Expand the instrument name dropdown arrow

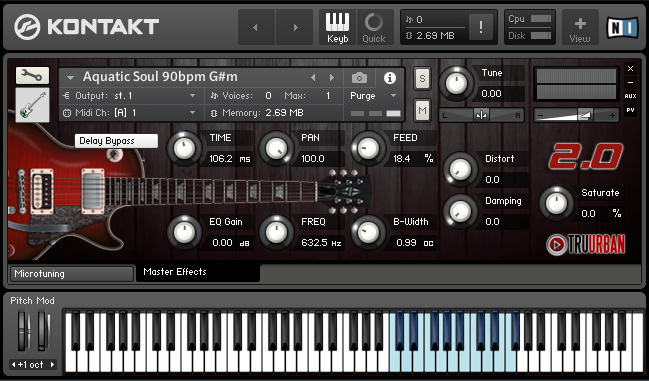(70, 77)
